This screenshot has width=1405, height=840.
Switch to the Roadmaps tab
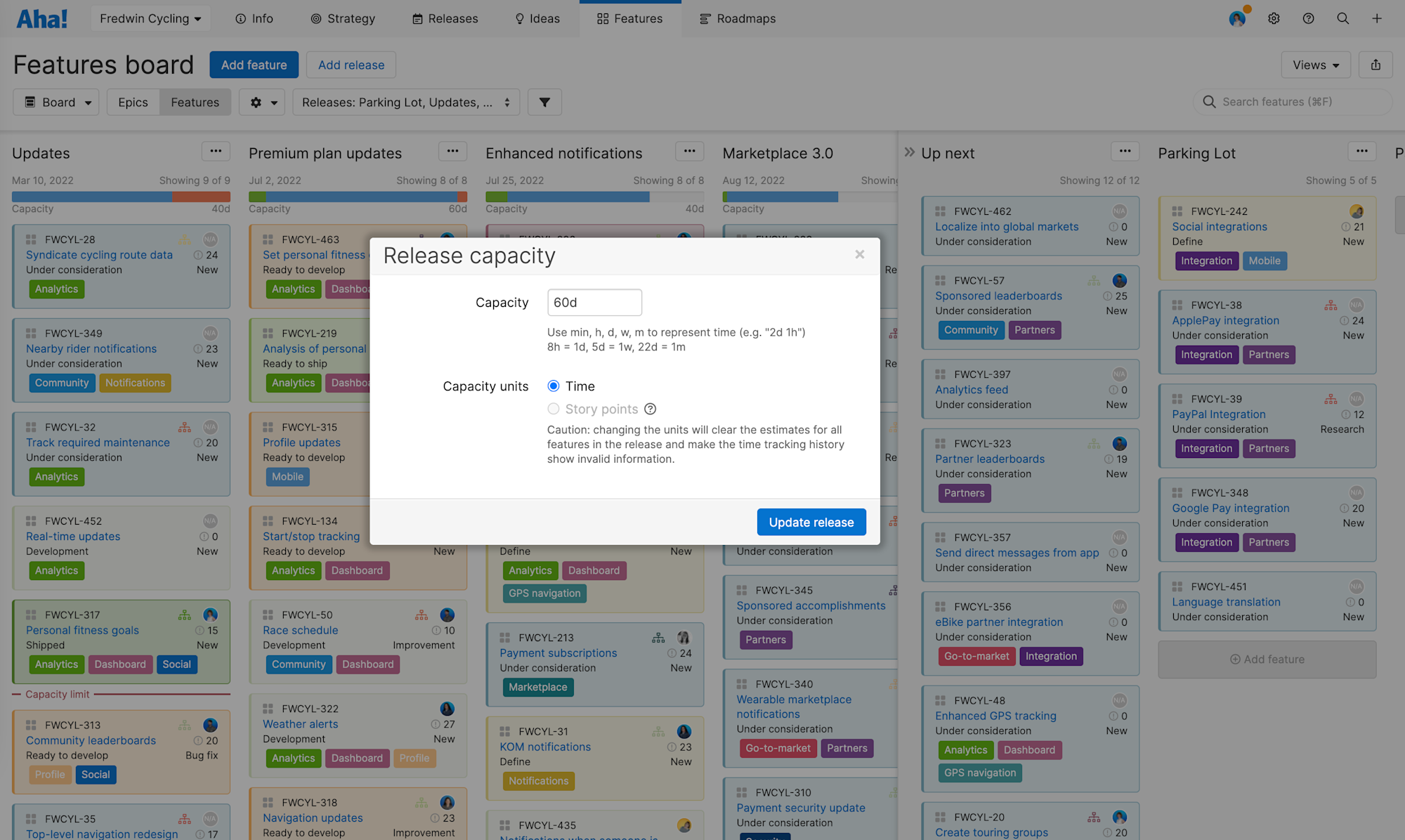click(738, 19)
